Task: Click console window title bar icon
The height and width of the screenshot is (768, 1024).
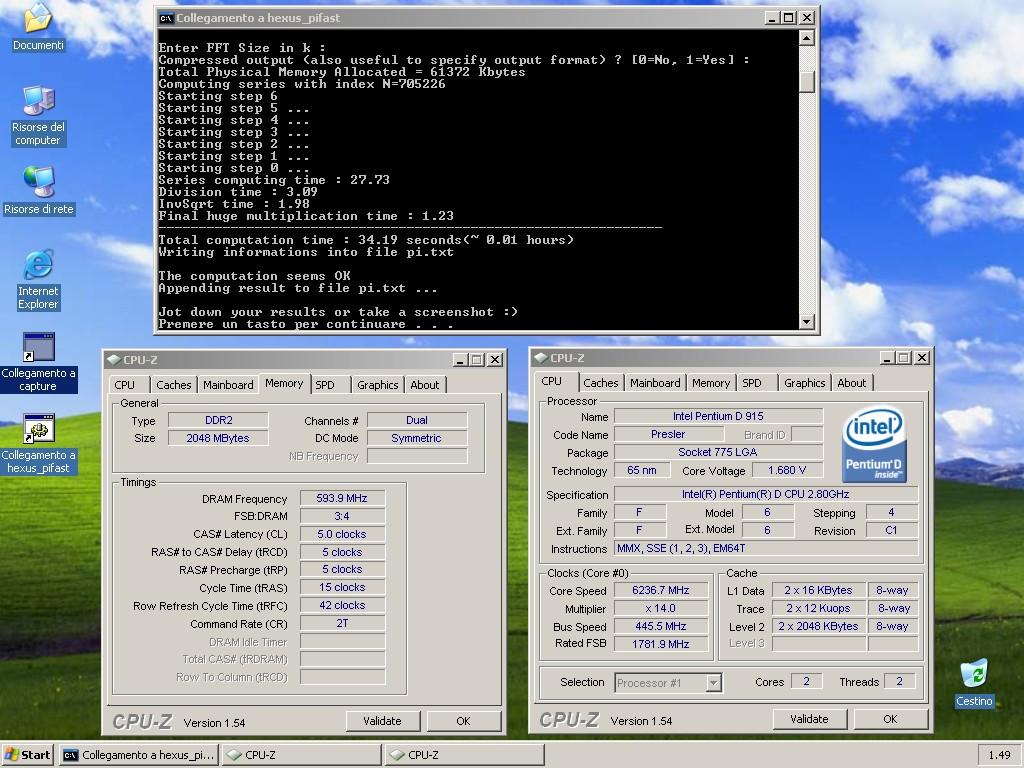Action: click(x=167, y=18)
